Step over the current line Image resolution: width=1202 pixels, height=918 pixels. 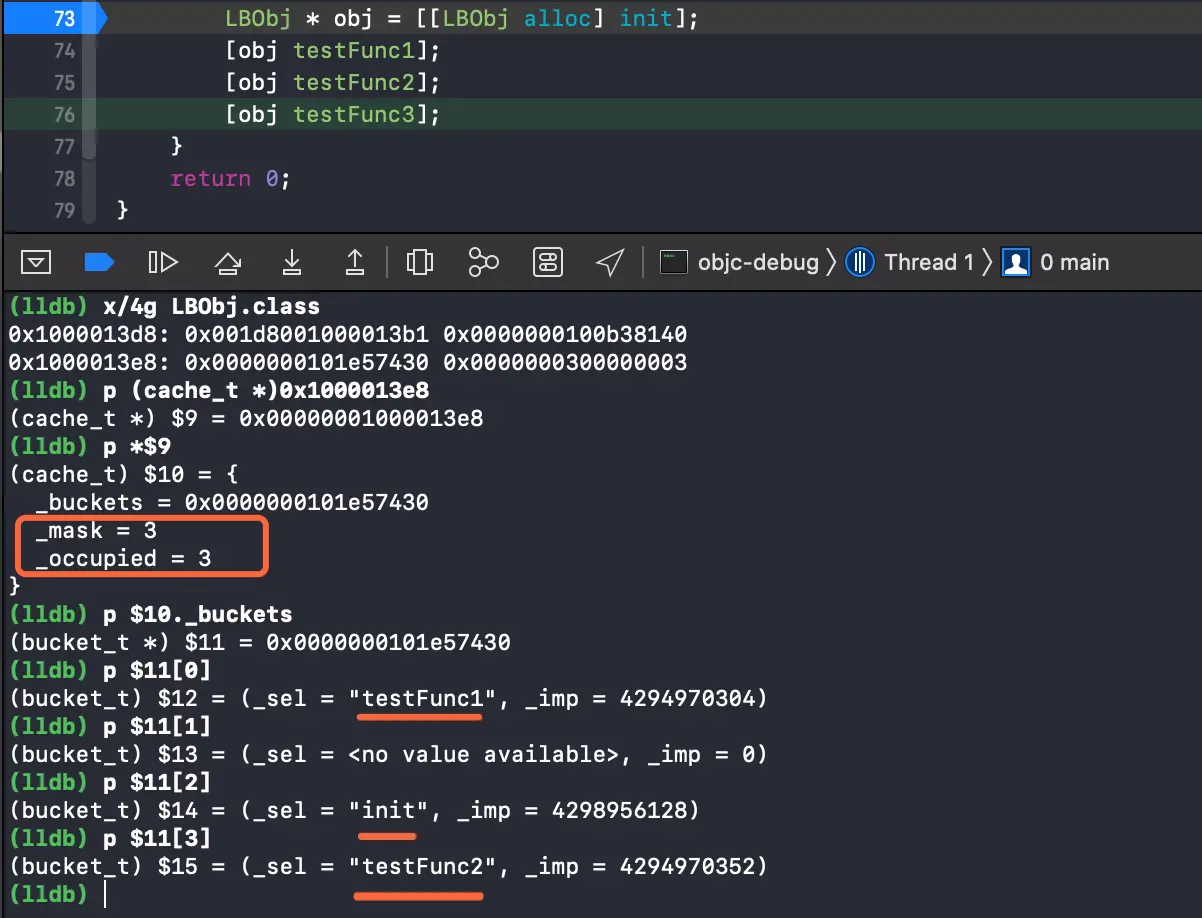(228, 262)
